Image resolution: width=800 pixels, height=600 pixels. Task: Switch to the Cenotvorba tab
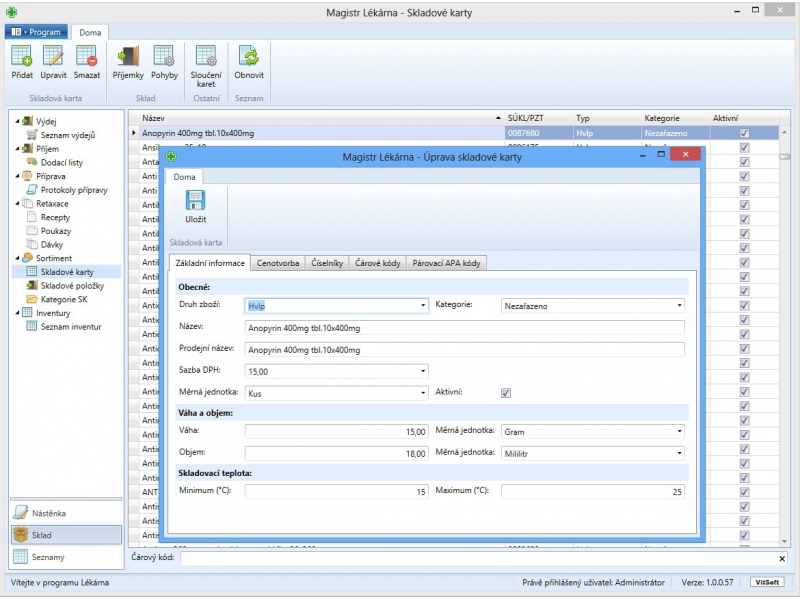pos(278,264)
